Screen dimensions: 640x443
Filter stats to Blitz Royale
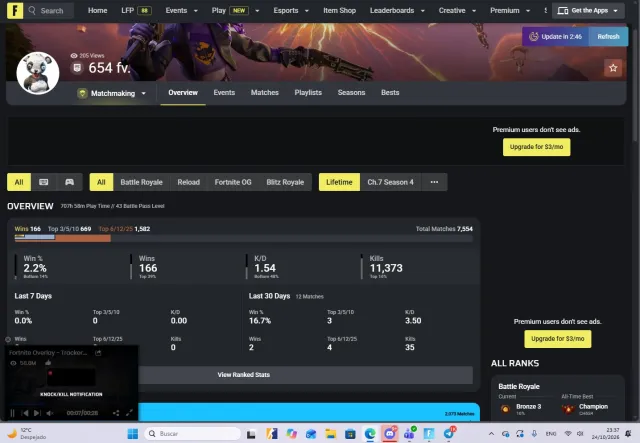coord(285,182)
